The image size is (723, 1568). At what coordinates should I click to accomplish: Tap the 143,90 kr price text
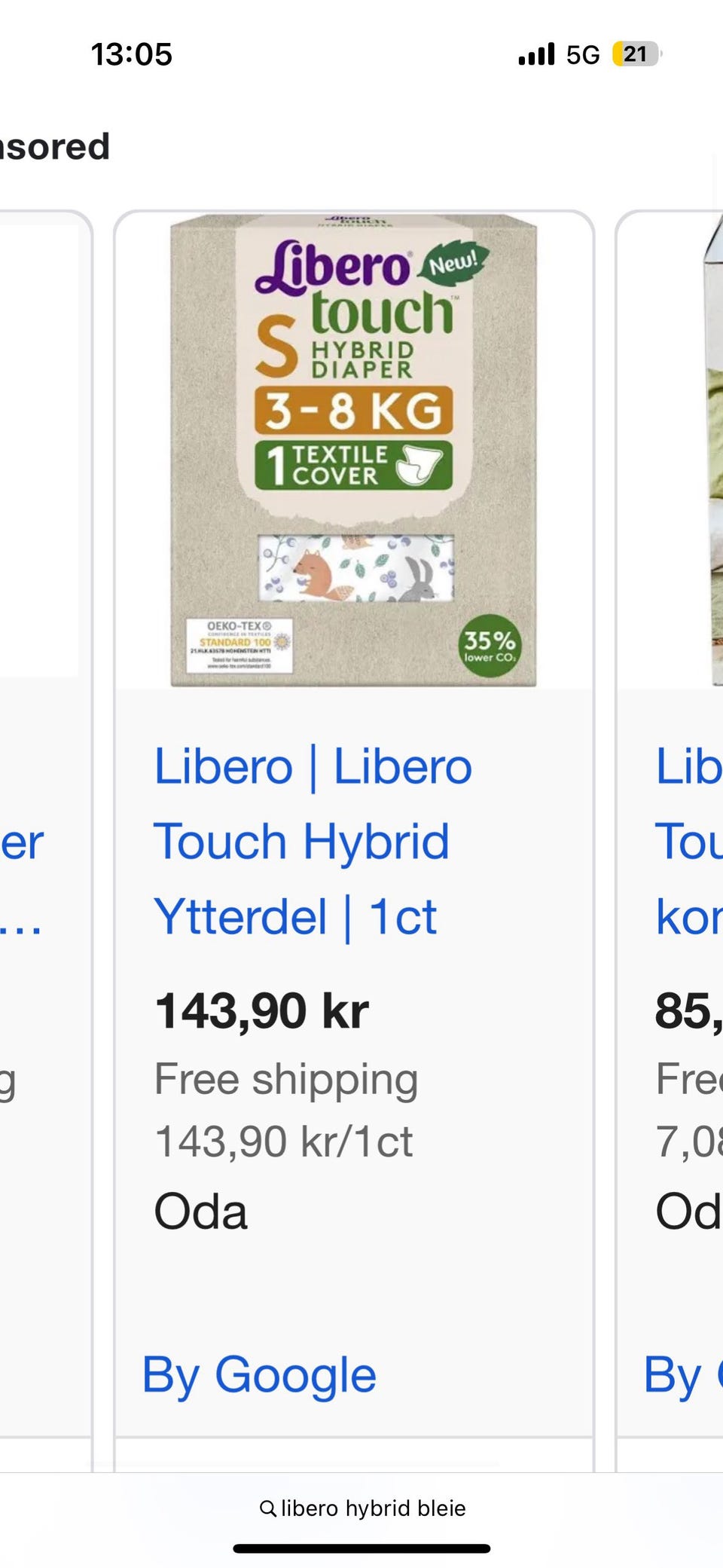[261, 1010]
